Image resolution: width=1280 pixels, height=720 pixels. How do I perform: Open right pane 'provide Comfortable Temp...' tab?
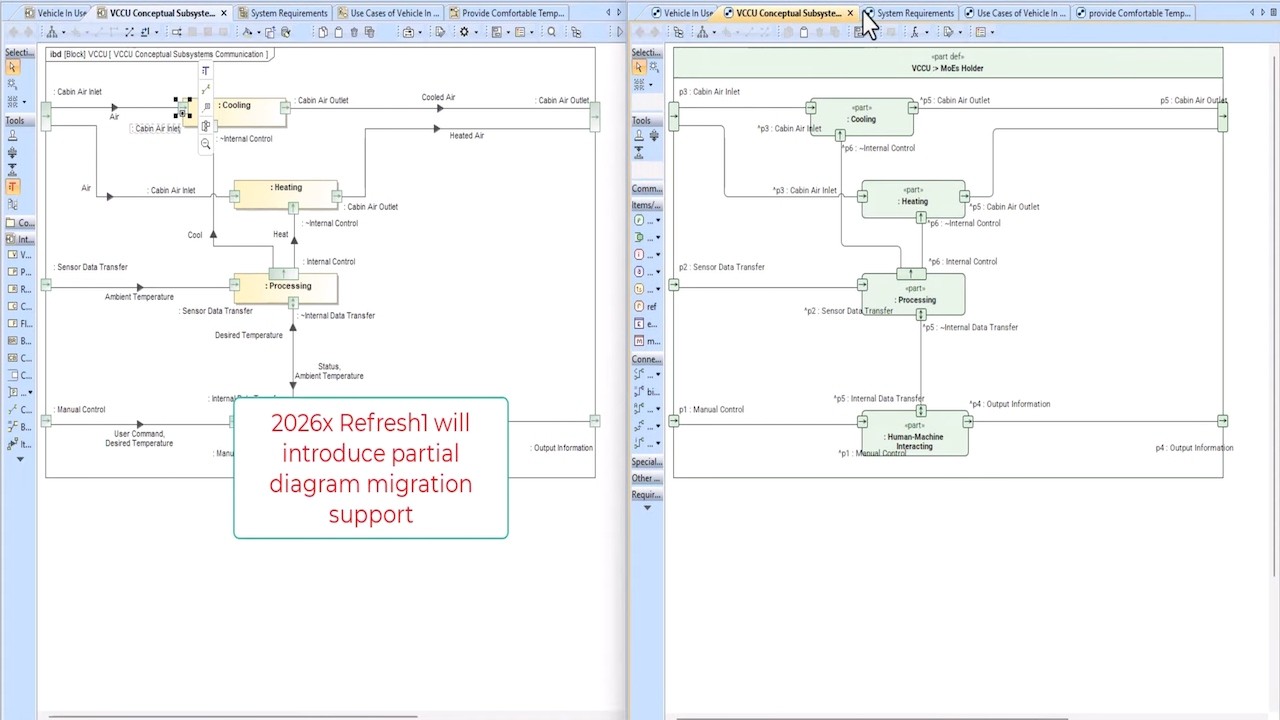(1133, 13)
